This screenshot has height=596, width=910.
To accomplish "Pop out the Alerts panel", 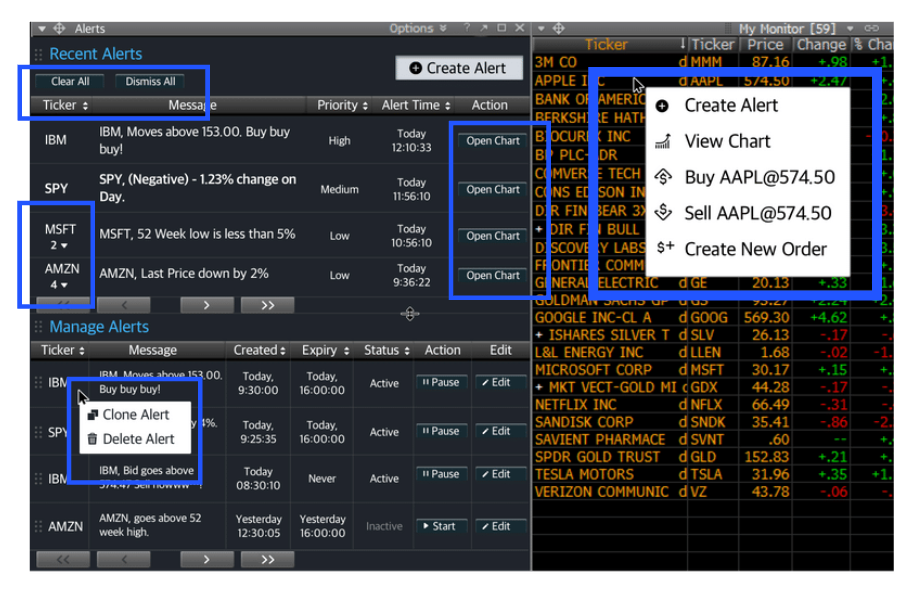I will pos(484,28).
